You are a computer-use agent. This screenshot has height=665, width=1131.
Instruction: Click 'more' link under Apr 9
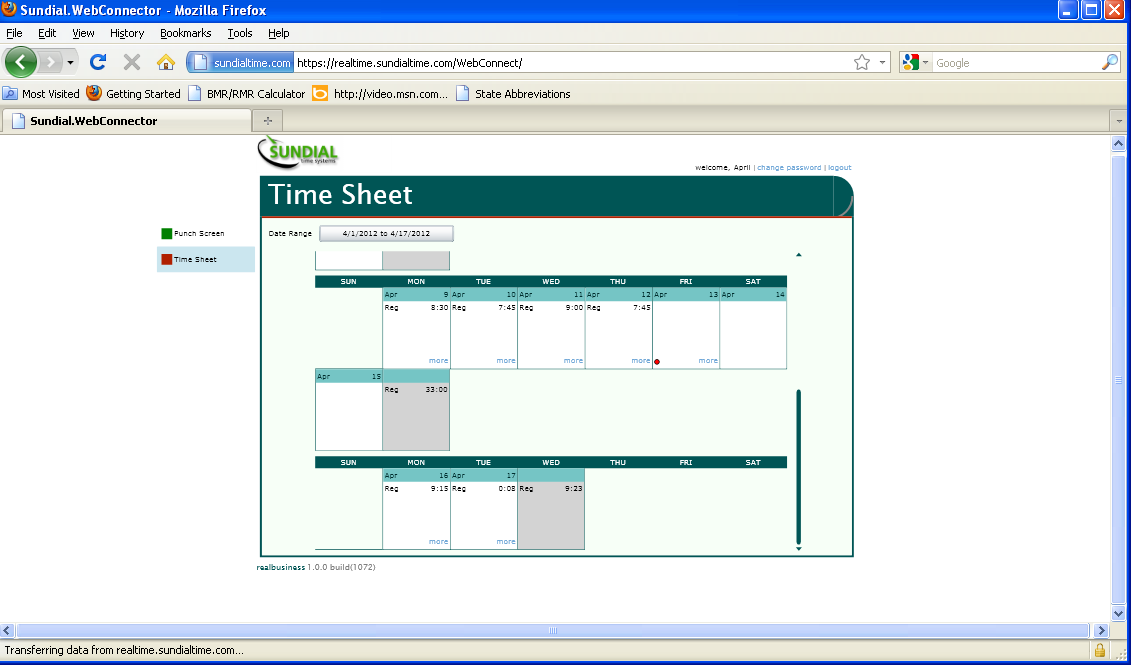coord(438,360)
